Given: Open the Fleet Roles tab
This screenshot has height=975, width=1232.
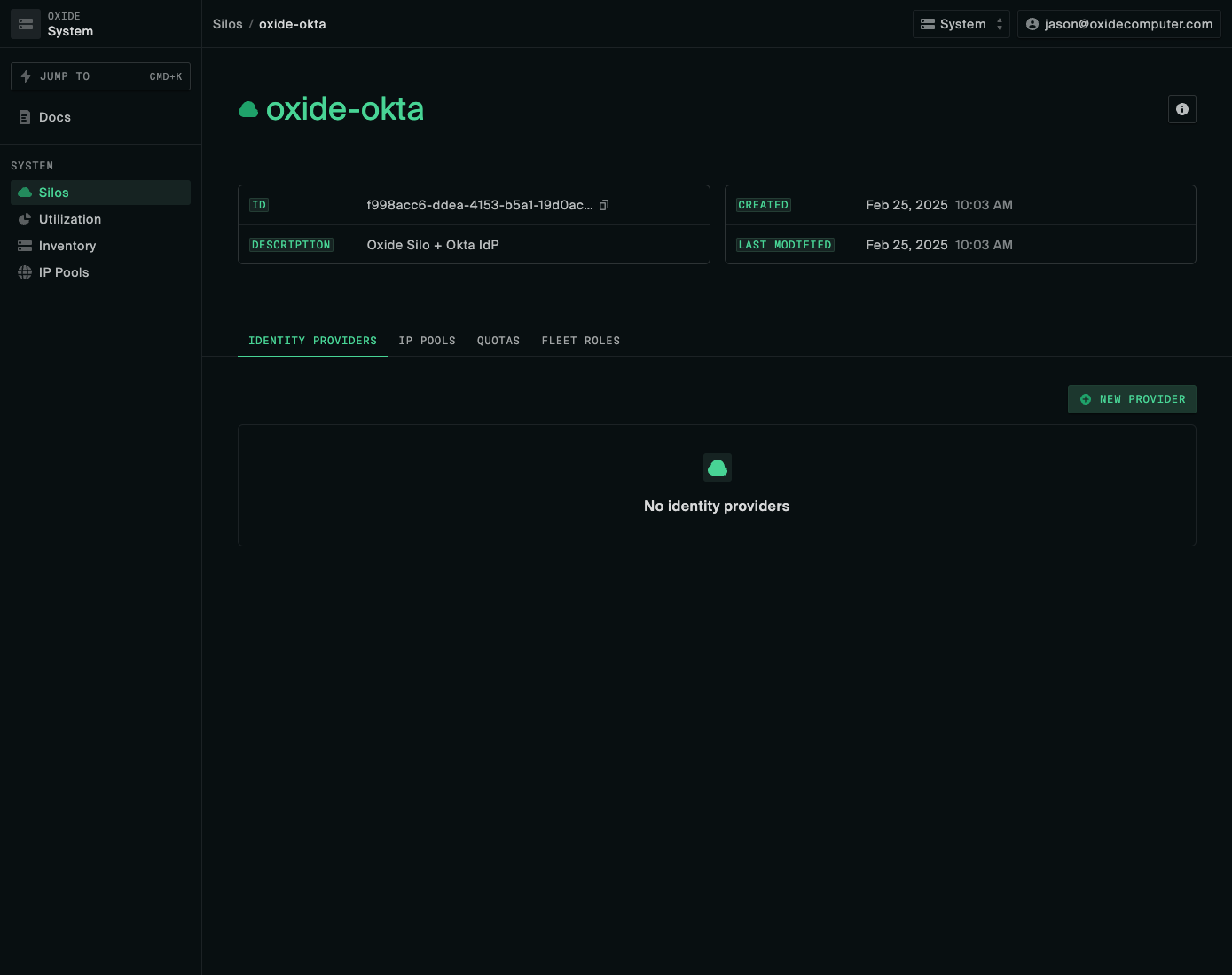Looking at the screenshot, I should (x=580, y=341).
